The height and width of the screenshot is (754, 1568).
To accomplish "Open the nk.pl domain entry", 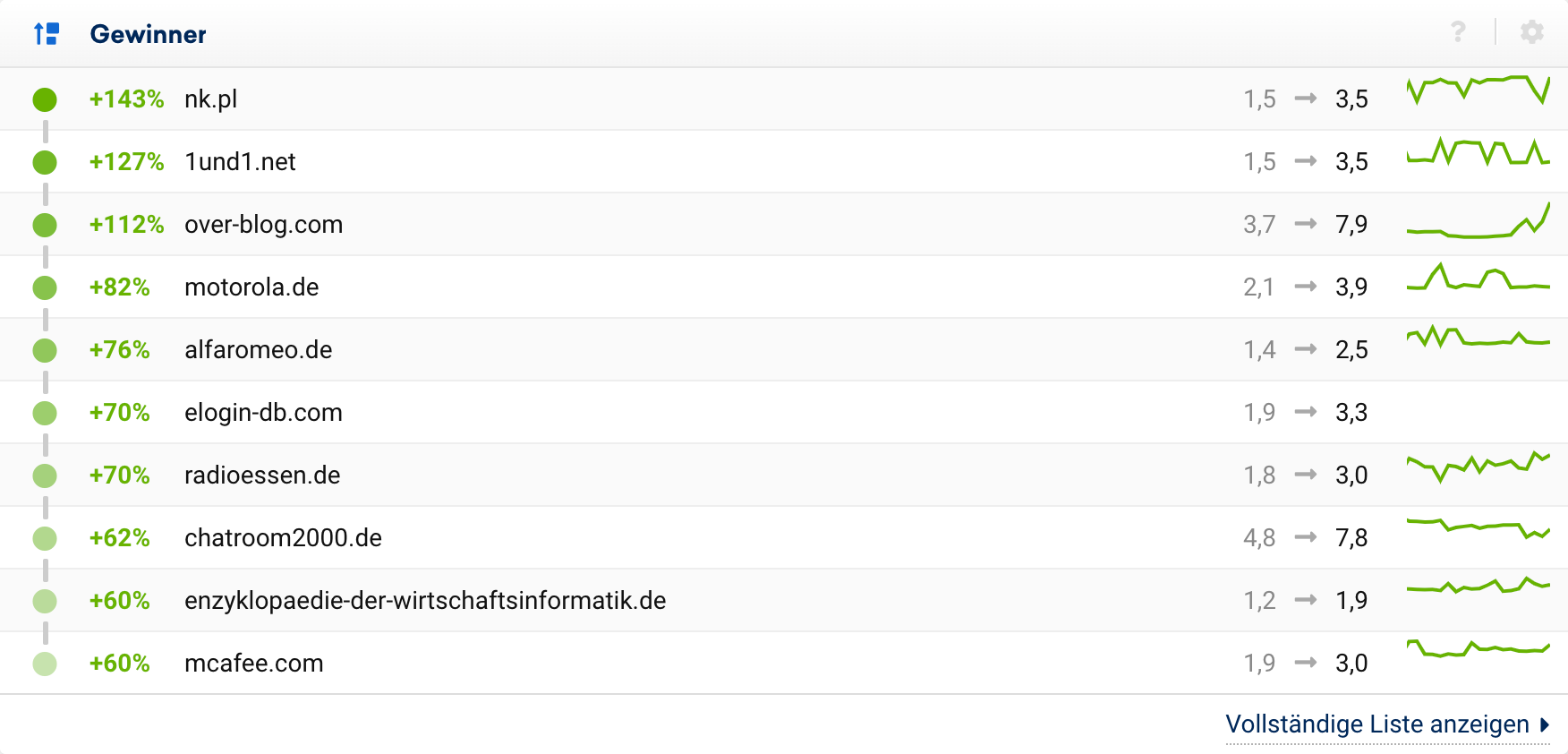I will click(210, 99).
